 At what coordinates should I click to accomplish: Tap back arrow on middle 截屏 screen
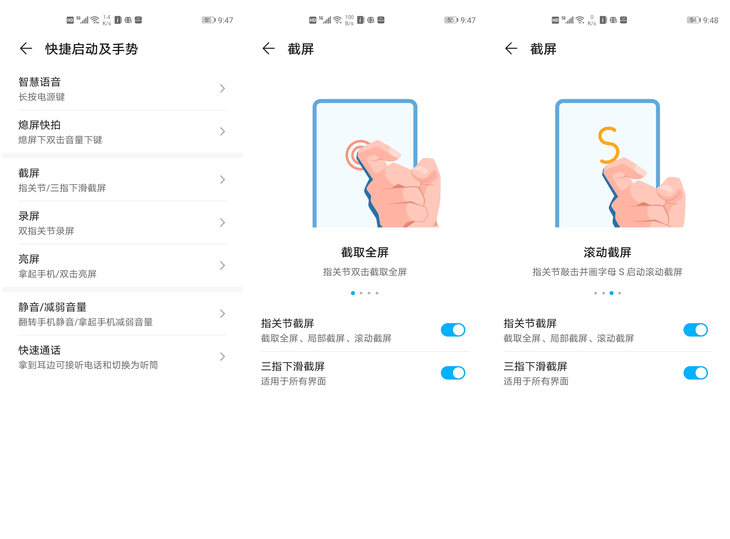point(269,48)
